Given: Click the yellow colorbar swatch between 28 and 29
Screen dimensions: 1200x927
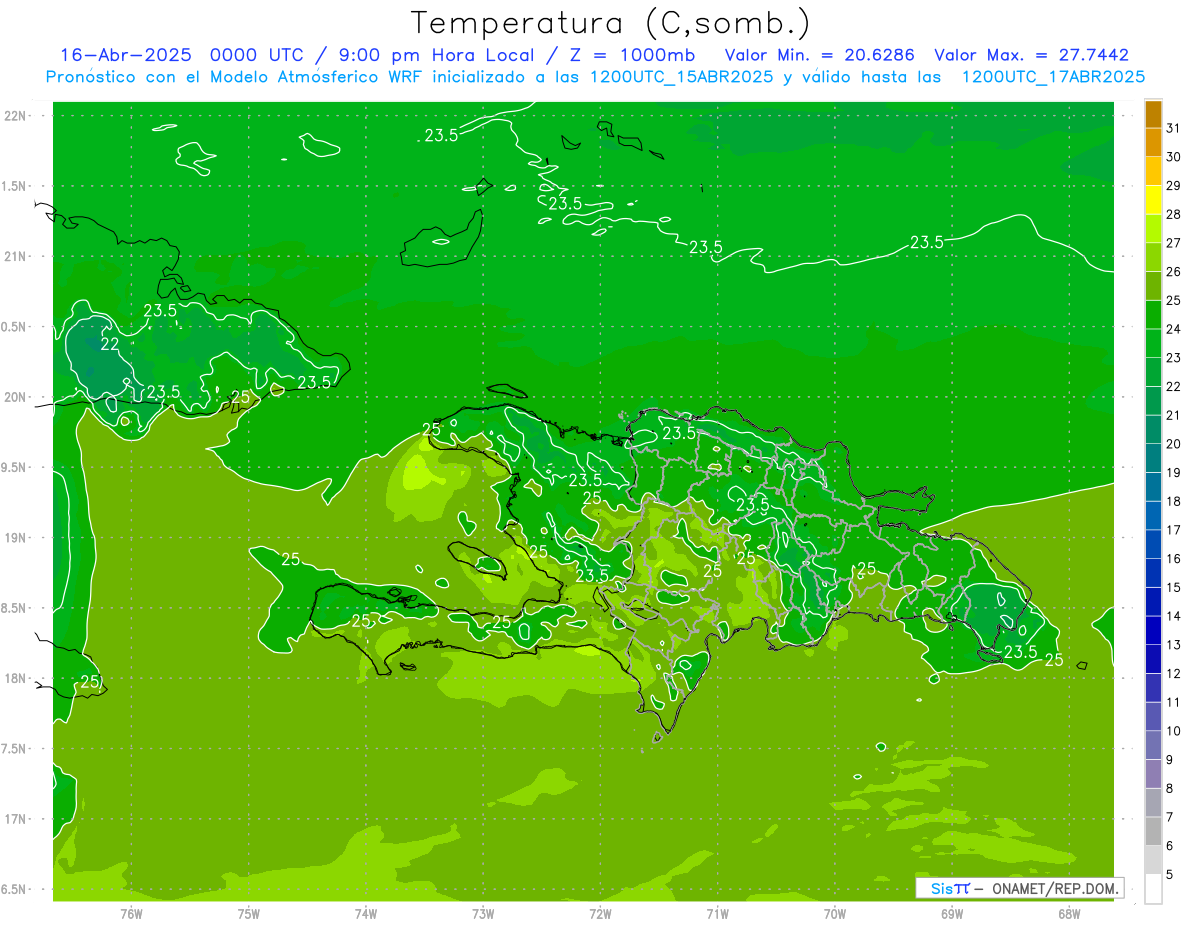Looking at the screenshot, I should (x=1153, y=200).
